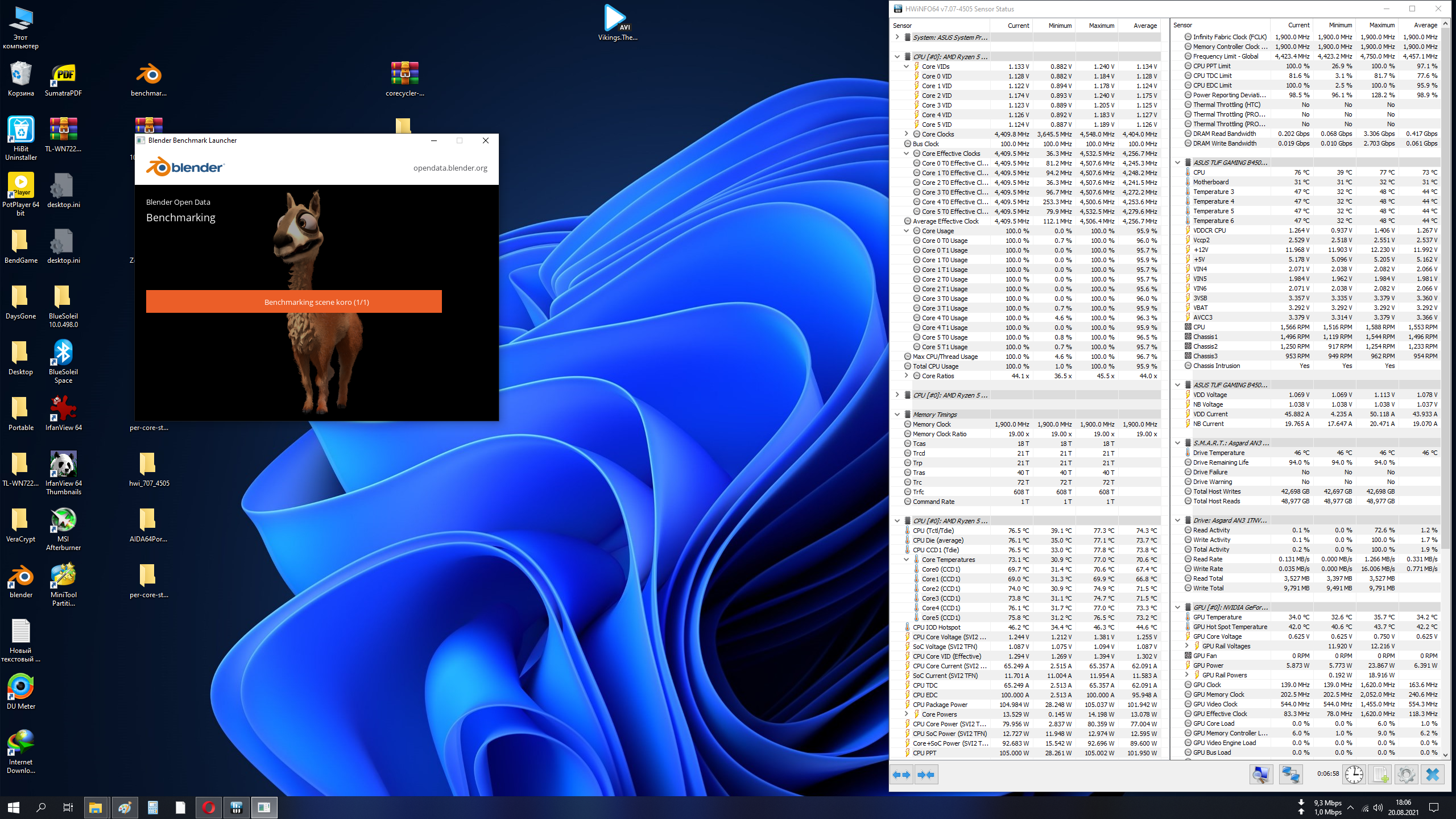Click Benchmarking scene koro progress bar
The width and height of the screenshot is (1456, 819).
(293, 302)
